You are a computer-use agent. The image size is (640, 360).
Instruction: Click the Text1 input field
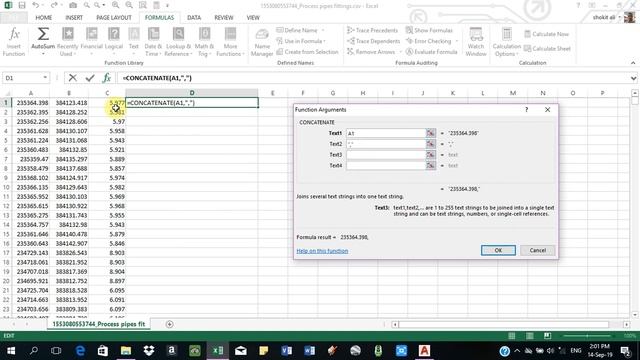(x=386, y=133)
